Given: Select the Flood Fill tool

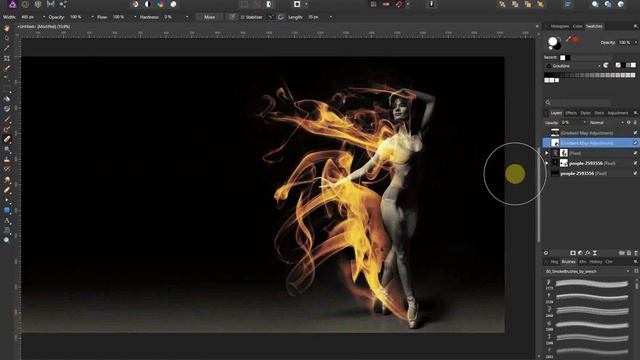Looking at the screenshot, I should point(7,99).
